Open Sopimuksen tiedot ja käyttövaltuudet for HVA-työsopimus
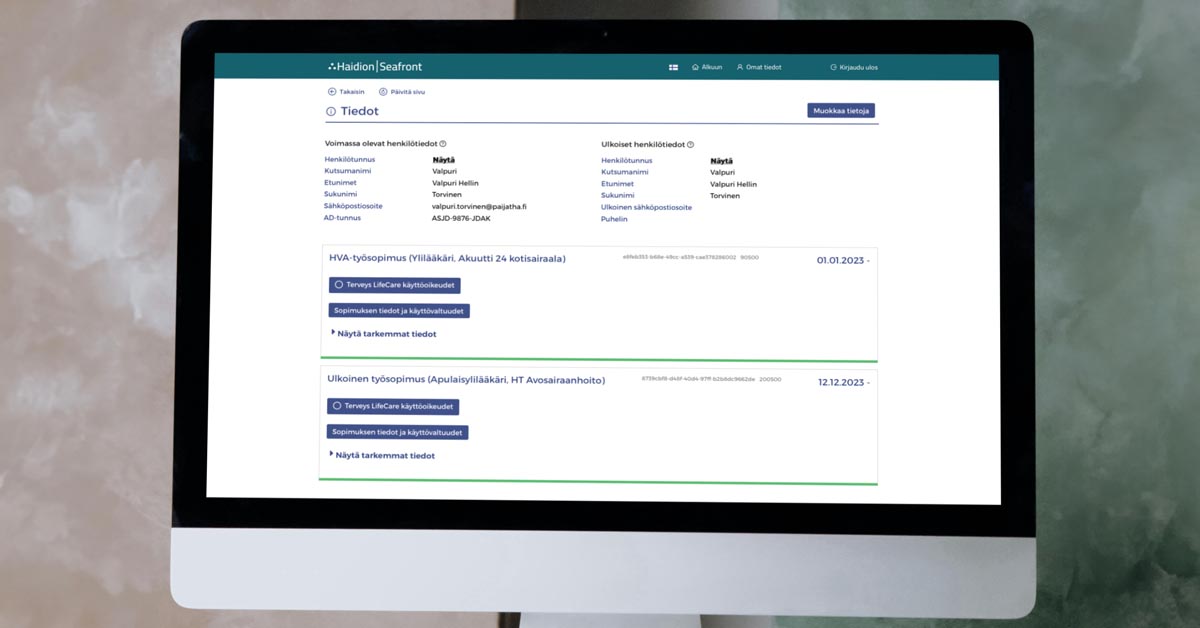Viewport: 1200px width, 628px height. pyautogui.click(x=399, y=311)
